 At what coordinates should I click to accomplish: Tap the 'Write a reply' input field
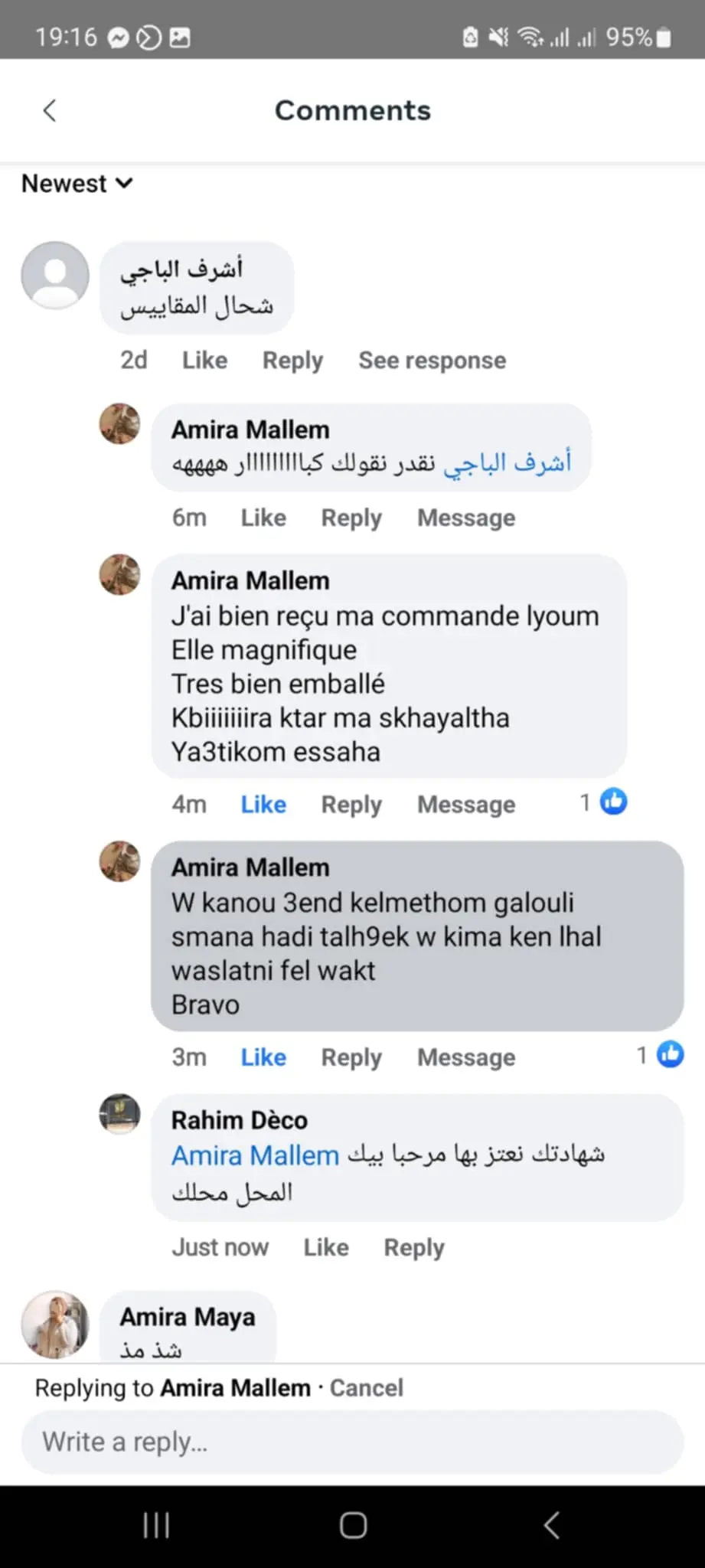pos(352,1442)
